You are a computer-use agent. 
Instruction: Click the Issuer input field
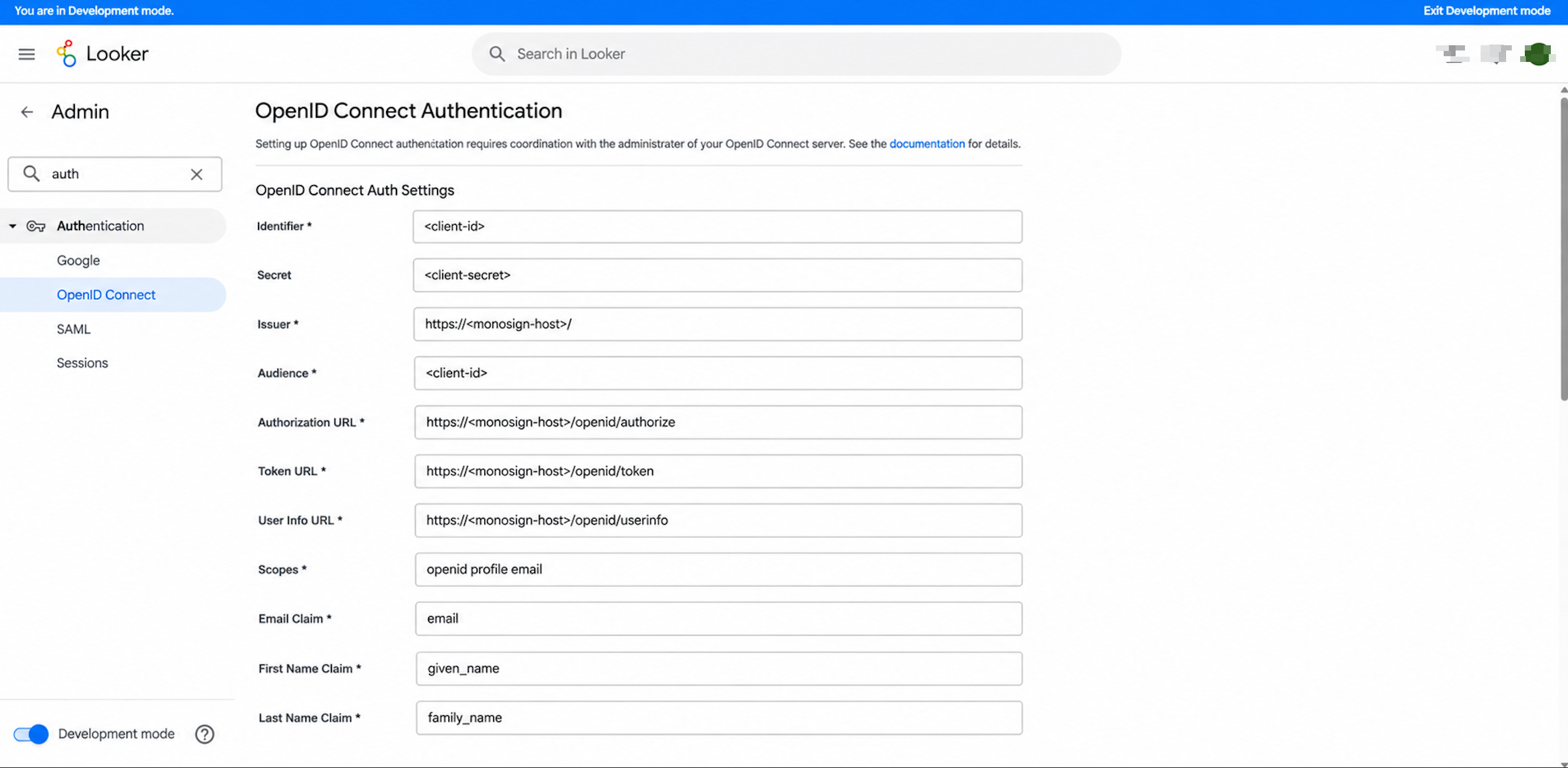[x=717, y=324]
